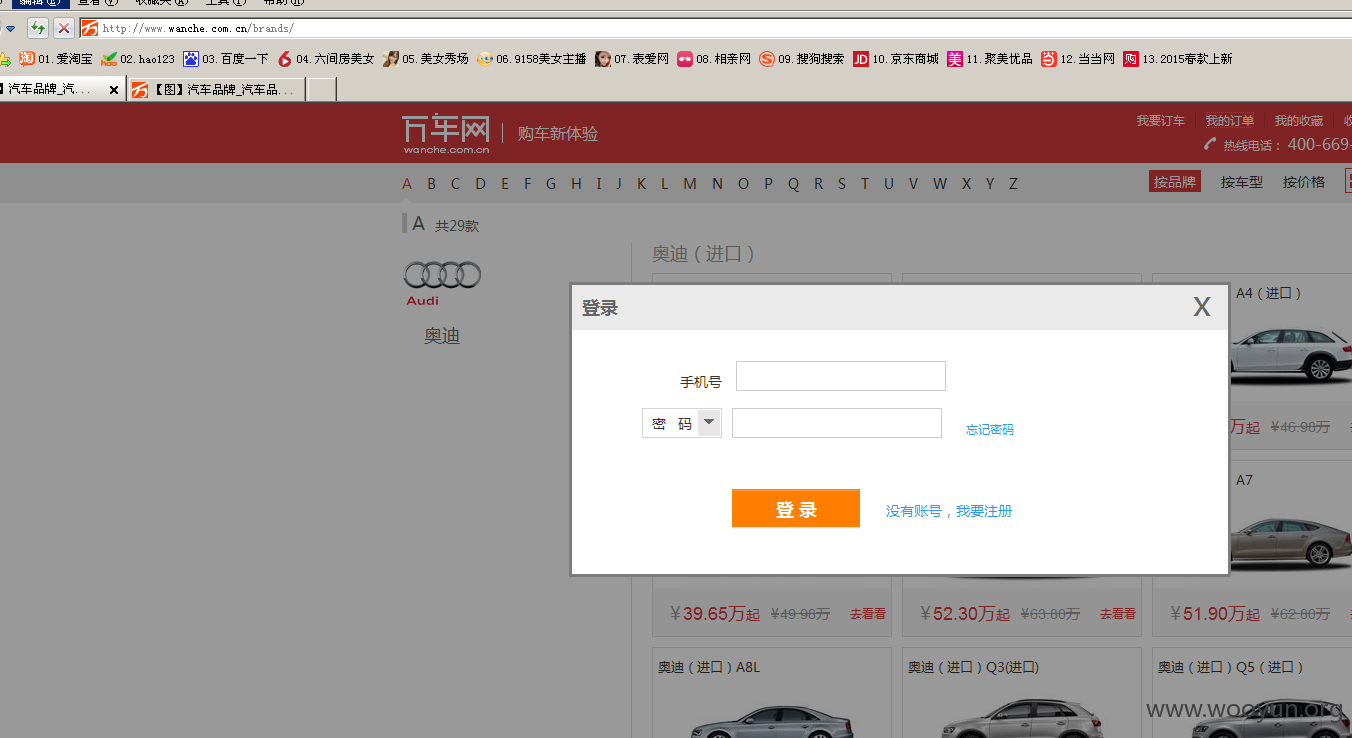This screenshot has width=1352, height=738.
Task: Close the login dialog with X
Action: pos(1202,307)
